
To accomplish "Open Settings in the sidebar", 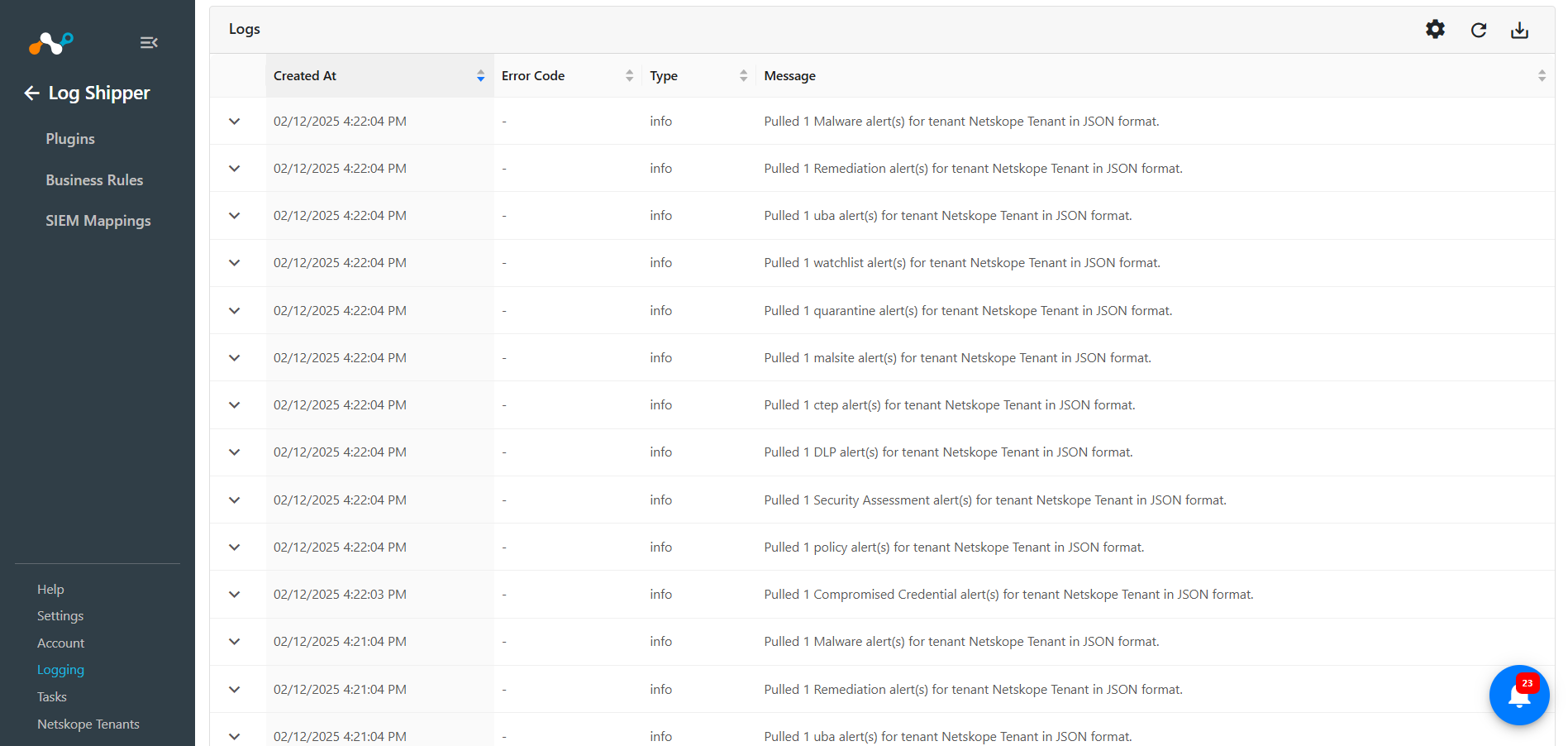I will tap(60, 616).
